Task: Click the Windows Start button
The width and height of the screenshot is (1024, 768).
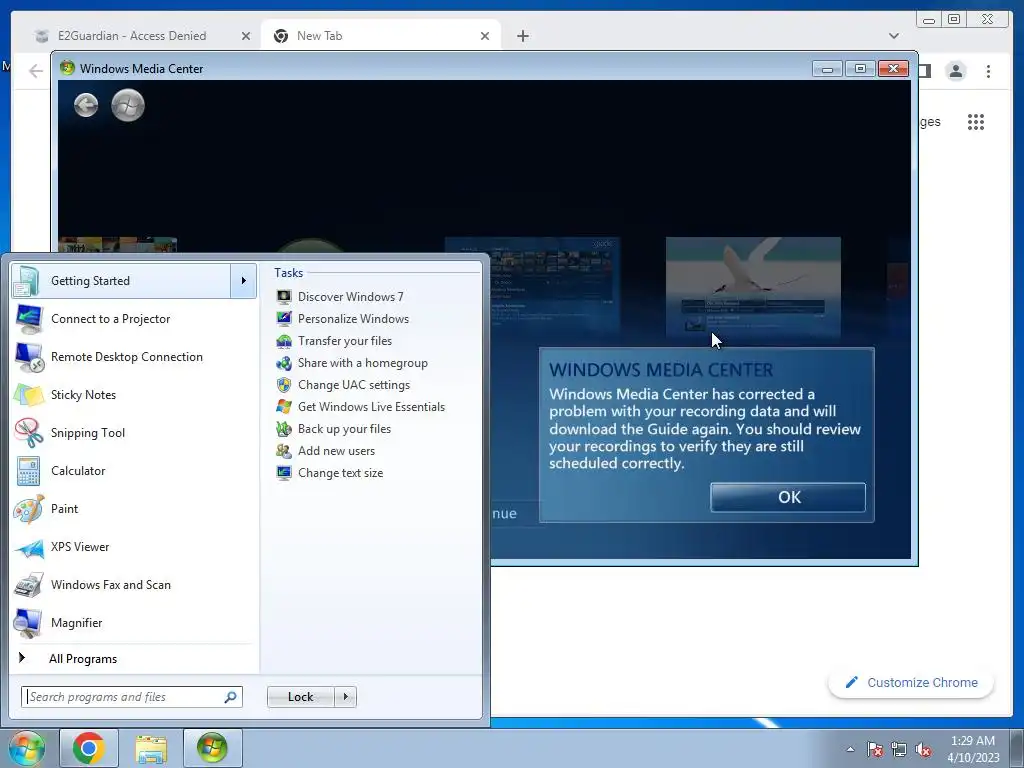Action: pos(27,748)
